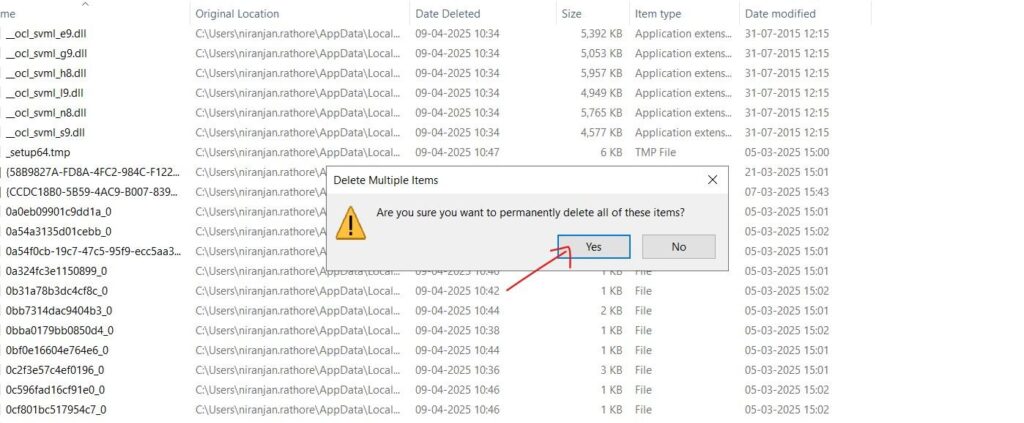Select file __ocl_svml_g9.dll
The height and width of the screenshot is (423, 1024).
46,54
